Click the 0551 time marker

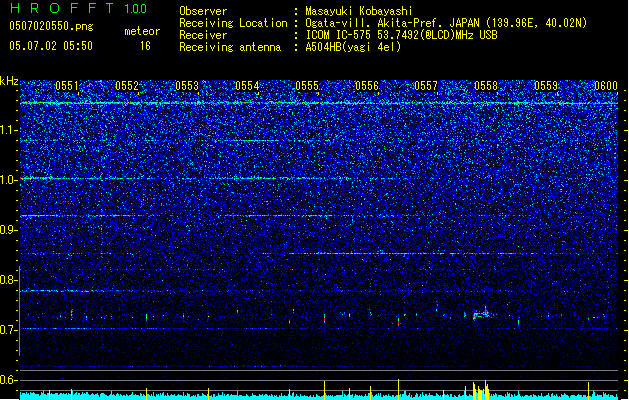click(67, 86)
